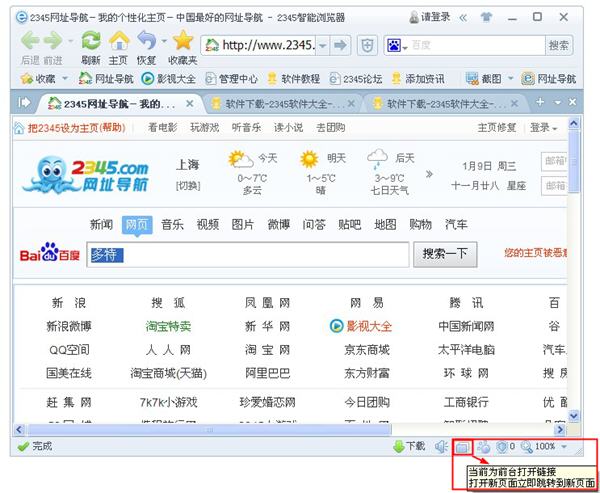Click the shield security icon
The height and width of the screenshot is (493, 600).
click(x=367, y=46)
